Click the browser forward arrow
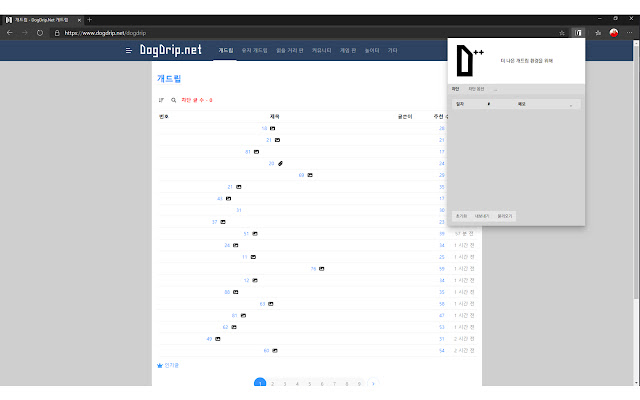The height and width of the screenshot is (400, 640). (x=24, y=33)
